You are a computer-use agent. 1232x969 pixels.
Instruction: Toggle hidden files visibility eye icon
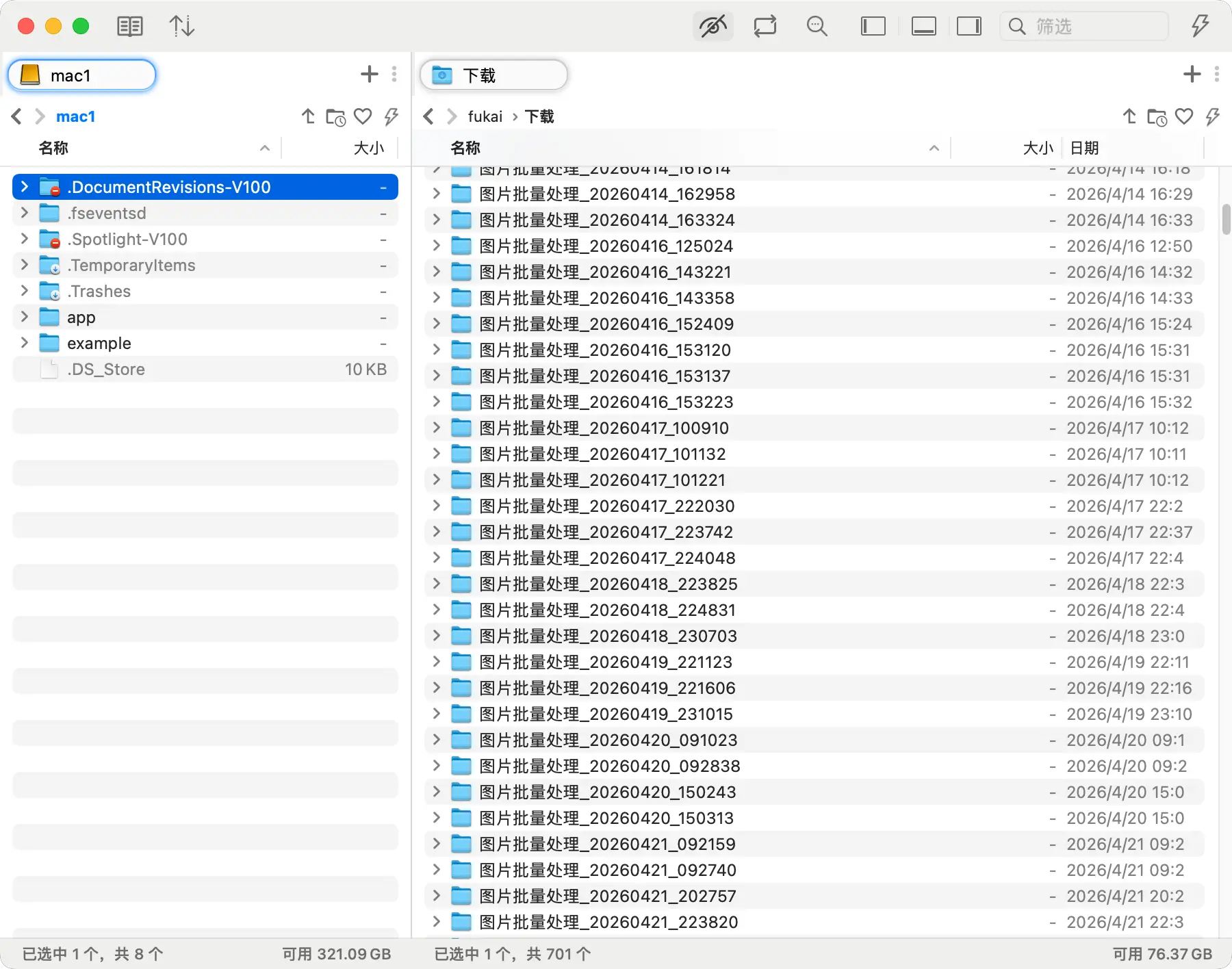(713, 27)
